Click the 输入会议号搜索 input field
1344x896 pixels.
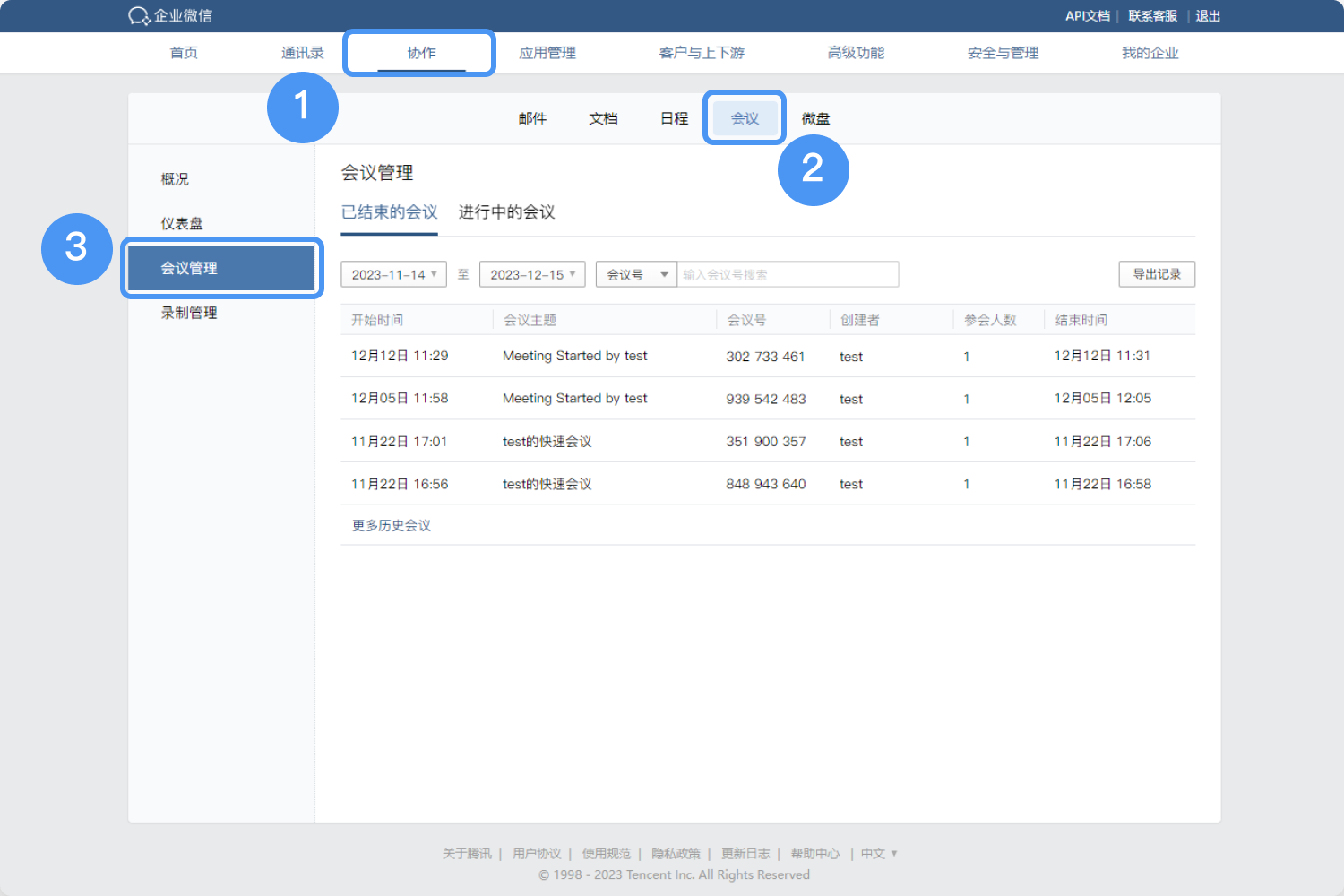pos(787,274)
